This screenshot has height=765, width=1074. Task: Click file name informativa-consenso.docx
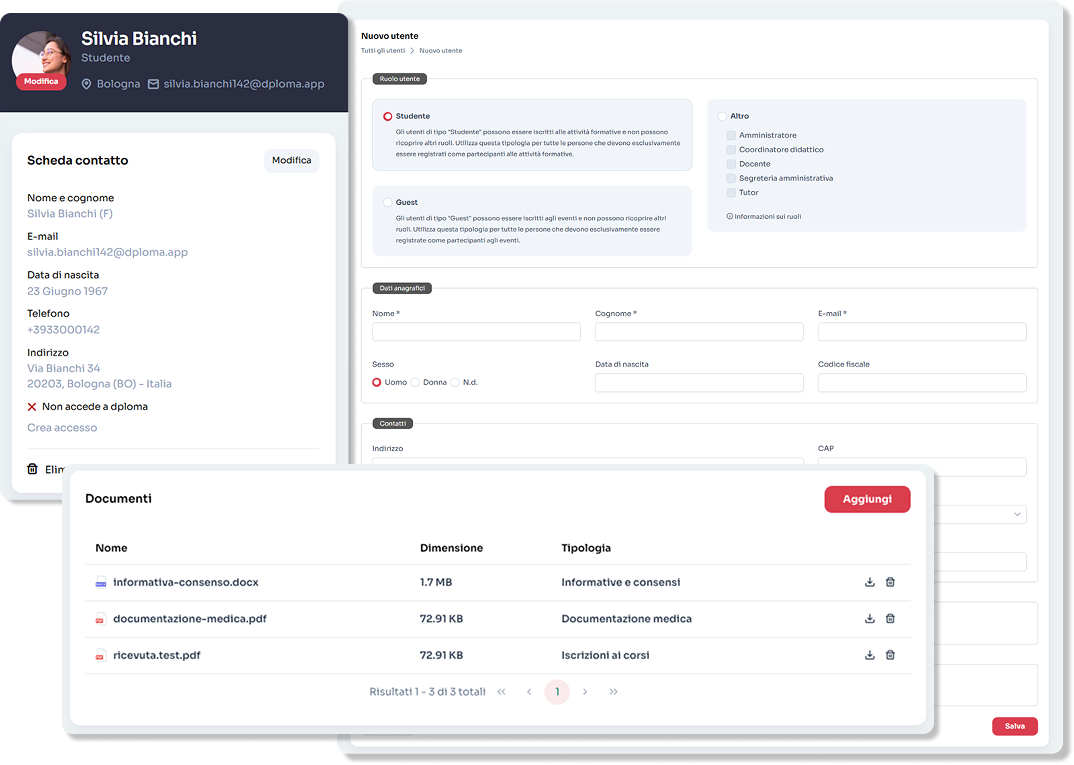point(186,582)
